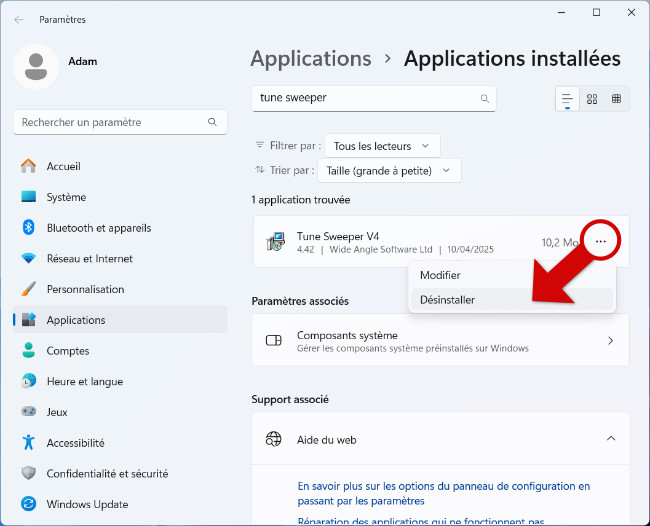Maximize the Paramètres window

point(597,13)
